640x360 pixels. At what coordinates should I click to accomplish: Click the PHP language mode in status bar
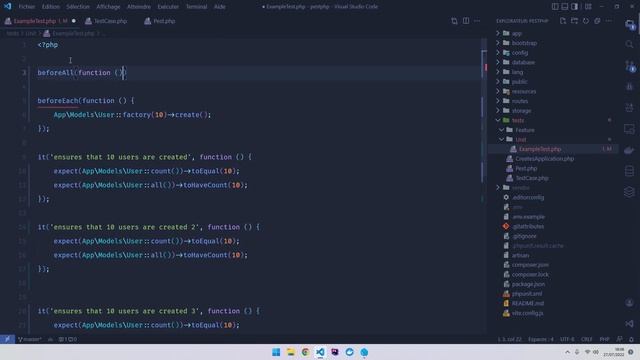604,339
